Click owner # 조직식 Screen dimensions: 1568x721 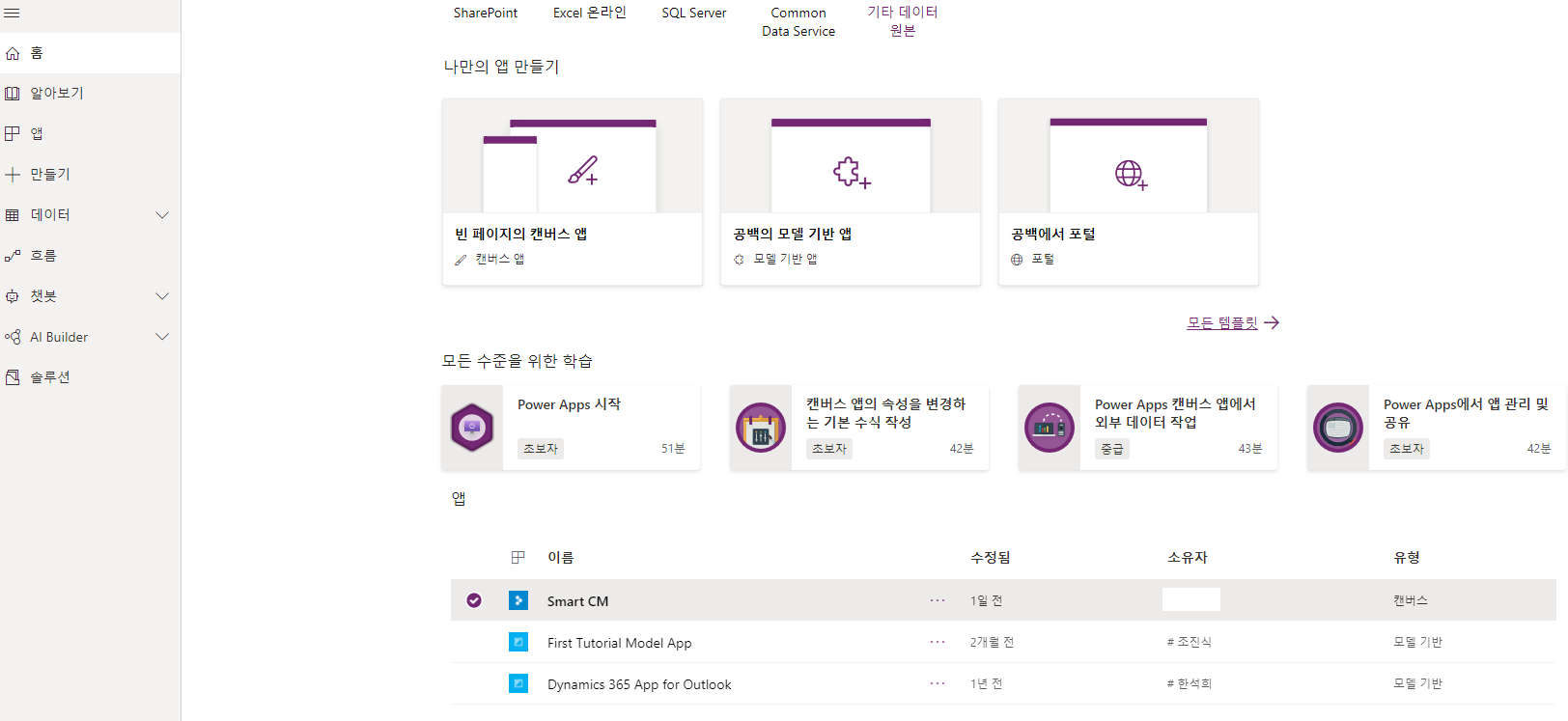1189,642
